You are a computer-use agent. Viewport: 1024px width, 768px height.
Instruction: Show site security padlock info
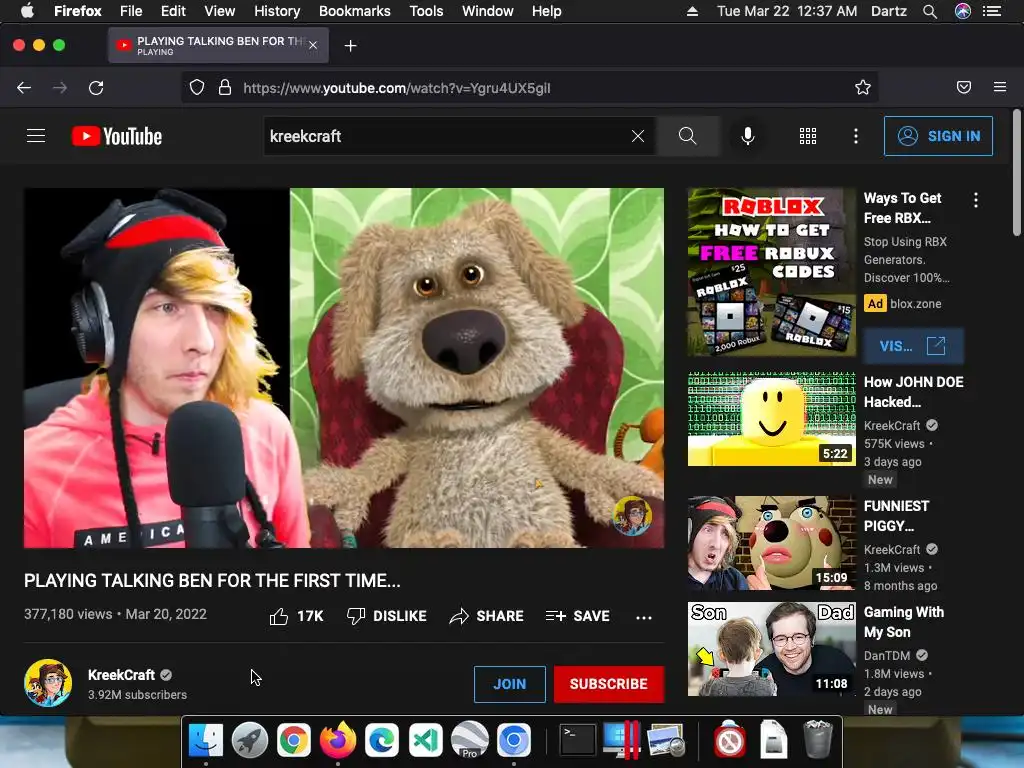[225, 88]
